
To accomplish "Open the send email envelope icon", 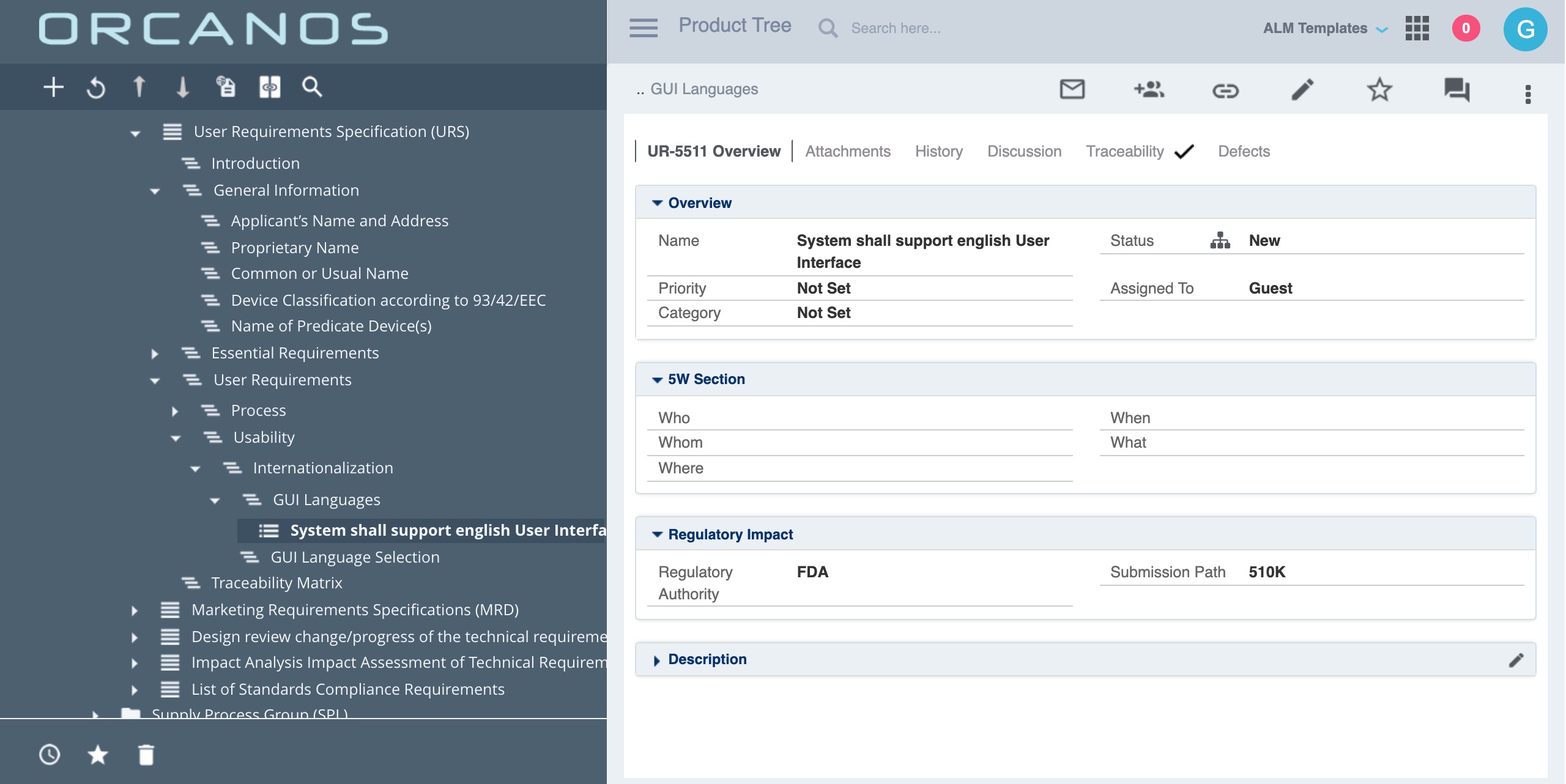I will (1072, 90).
